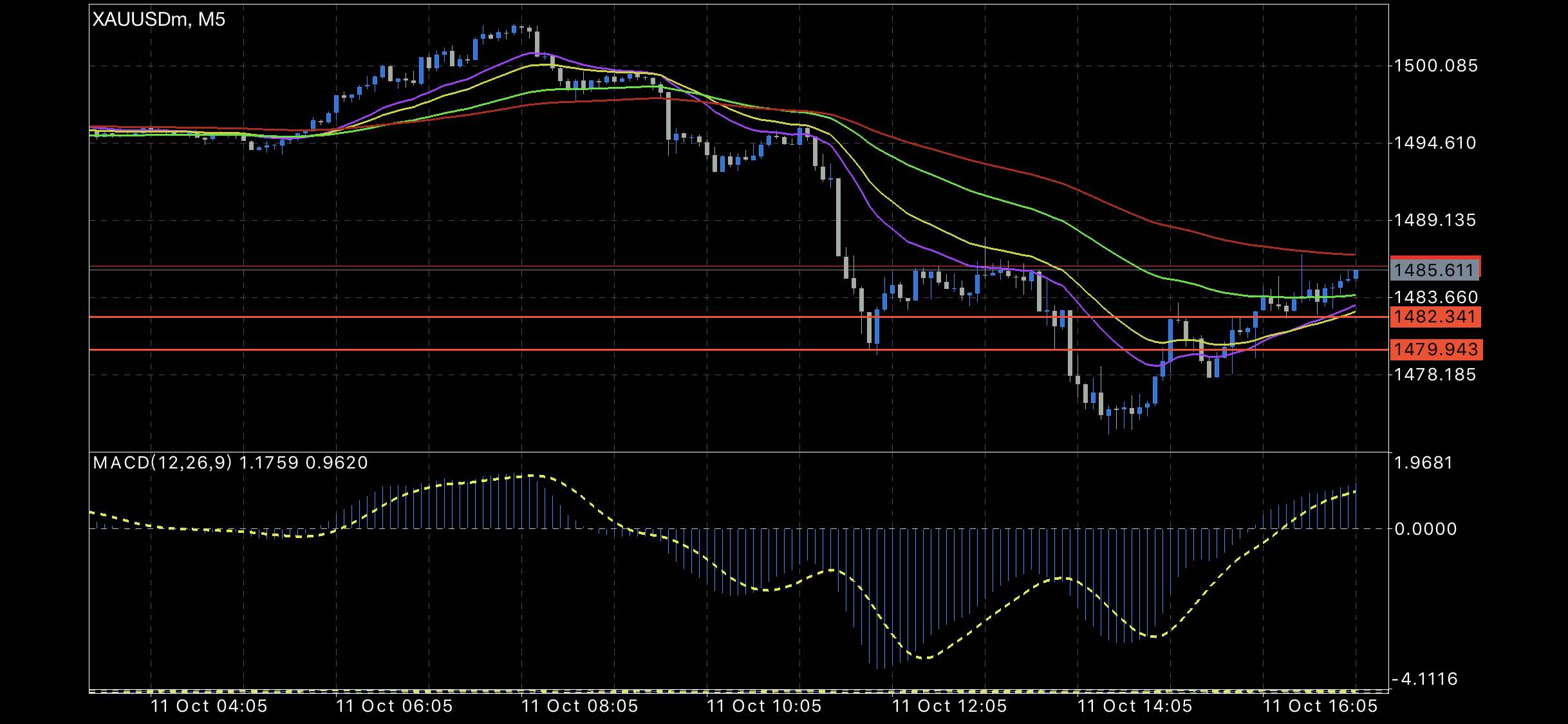
Task: Click the 11 Oct 08:05 time label
Action: 580,706
